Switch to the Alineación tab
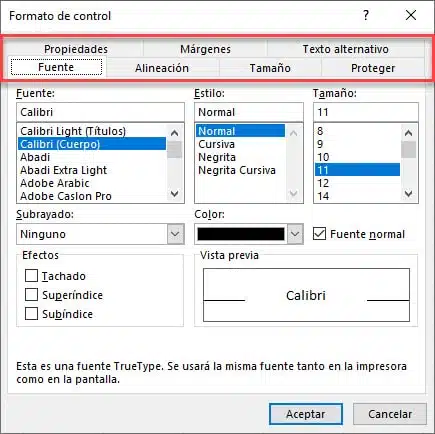The image size is (435, 434). 162,68
